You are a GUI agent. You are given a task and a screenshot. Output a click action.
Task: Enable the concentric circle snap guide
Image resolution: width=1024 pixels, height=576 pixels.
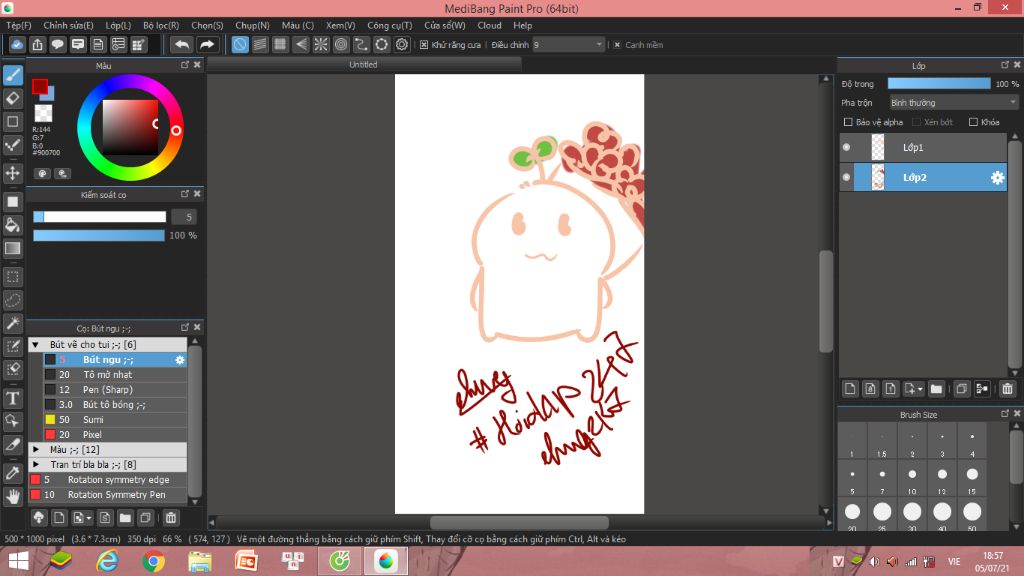341,44
